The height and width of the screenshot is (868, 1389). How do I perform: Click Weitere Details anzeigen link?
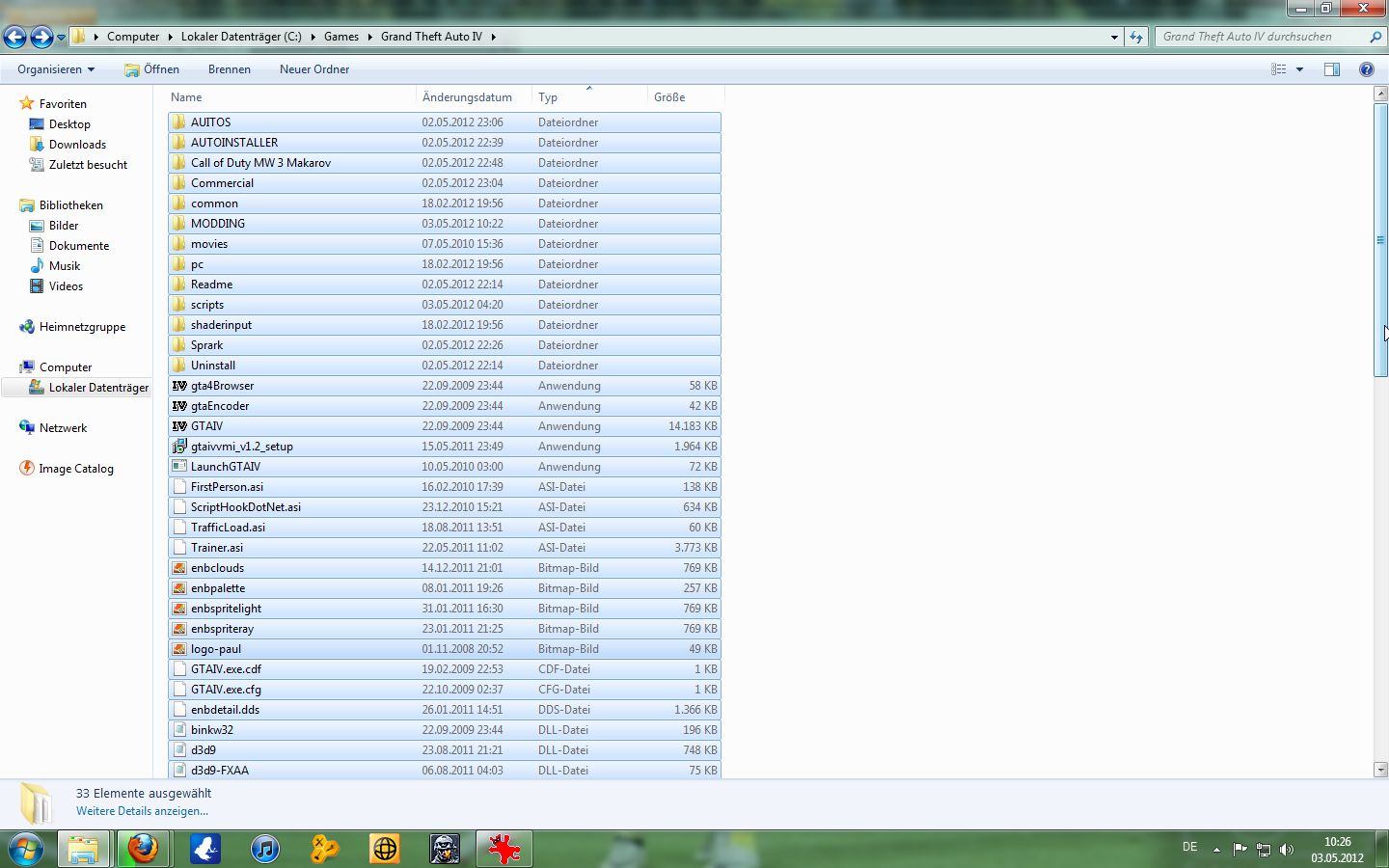(x=142, y=811)
